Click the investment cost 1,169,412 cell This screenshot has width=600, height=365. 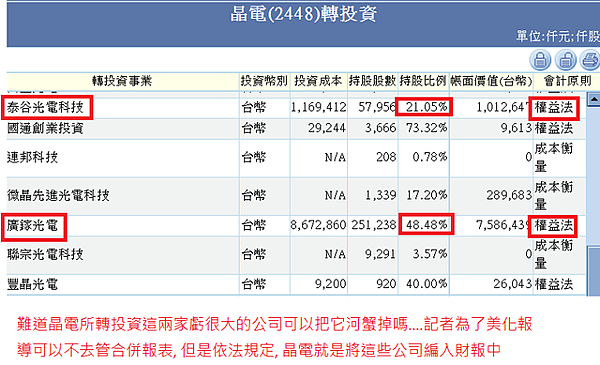[318, 107]
